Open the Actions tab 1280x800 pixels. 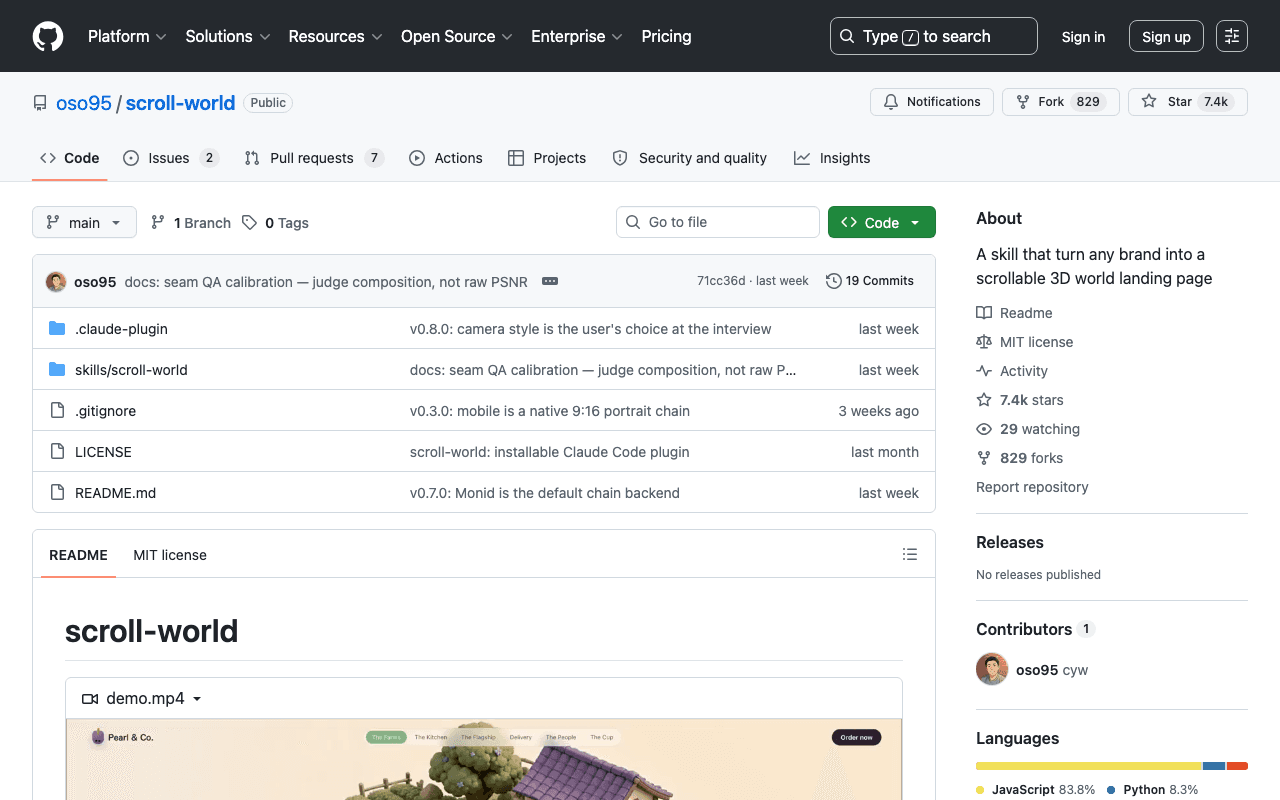point(446,158)
